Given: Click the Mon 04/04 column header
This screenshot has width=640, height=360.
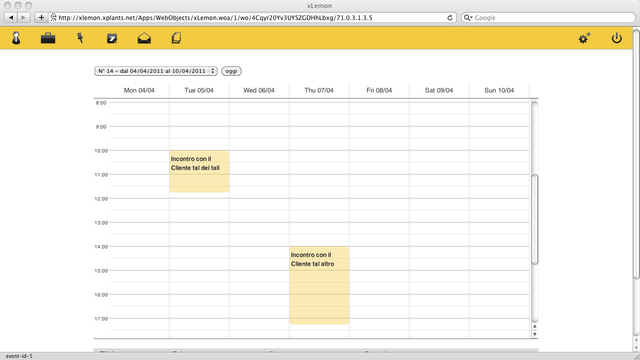Looking at the screenshot, I should click(139, 90).
